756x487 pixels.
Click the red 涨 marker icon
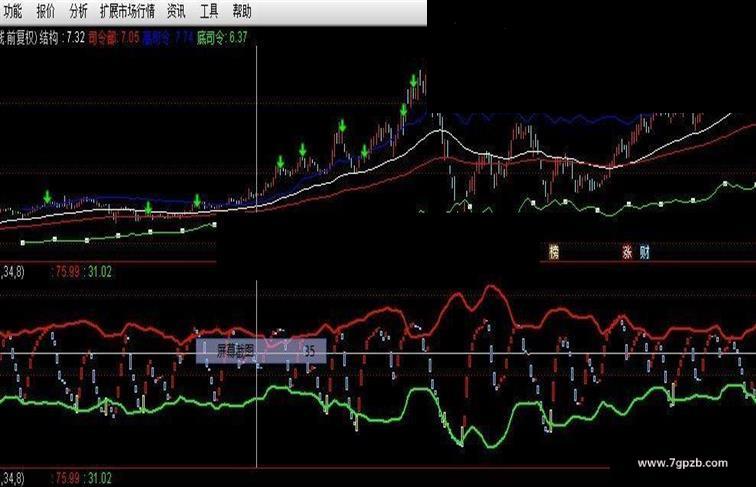[x=627, y=252]
